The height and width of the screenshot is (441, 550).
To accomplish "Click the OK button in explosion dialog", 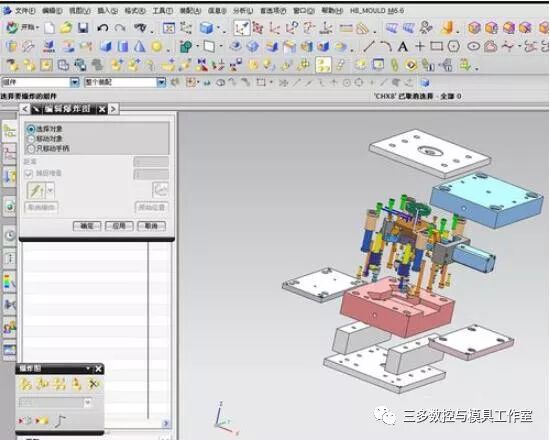I will (87, 226).
